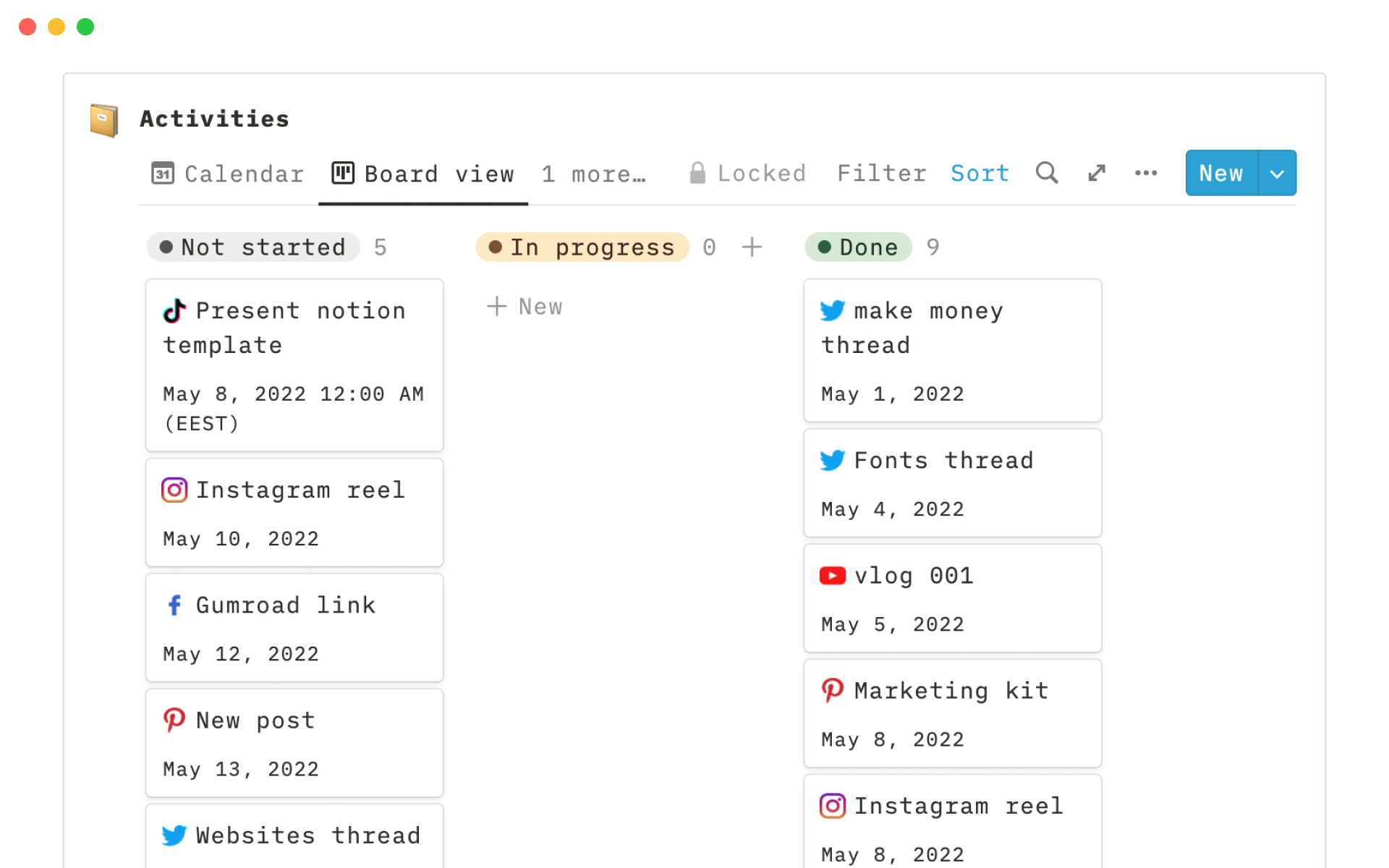This screenshot has width=1389, height=868.
Task: Click Facebook icon on Gumroad link card
Action: point(174,605)
